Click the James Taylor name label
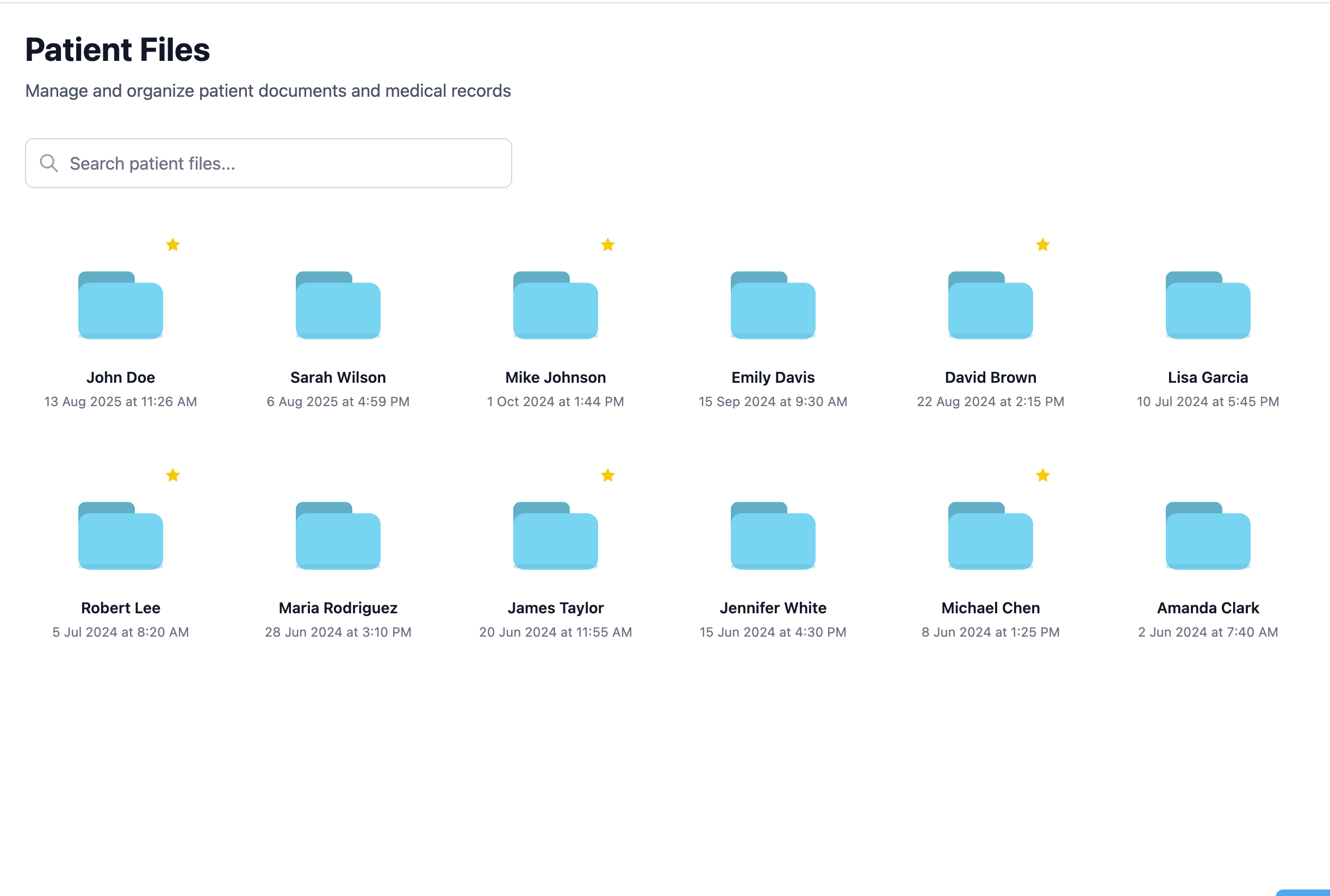This screenshot has height=896, width=1330. pos(555,608)
